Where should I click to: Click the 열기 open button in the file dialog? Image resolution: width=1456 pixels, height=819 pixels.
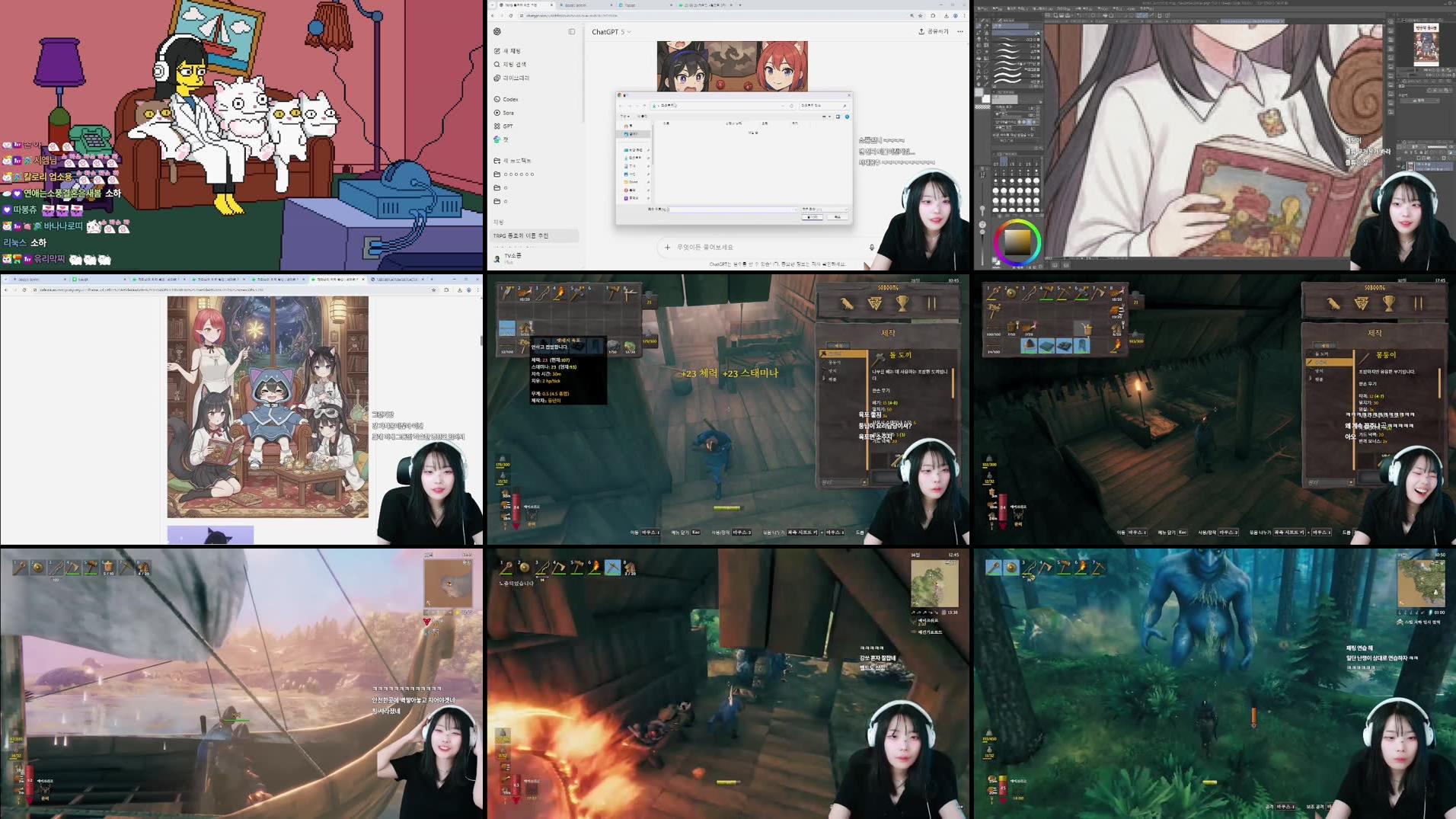click(x=813, y=217)
